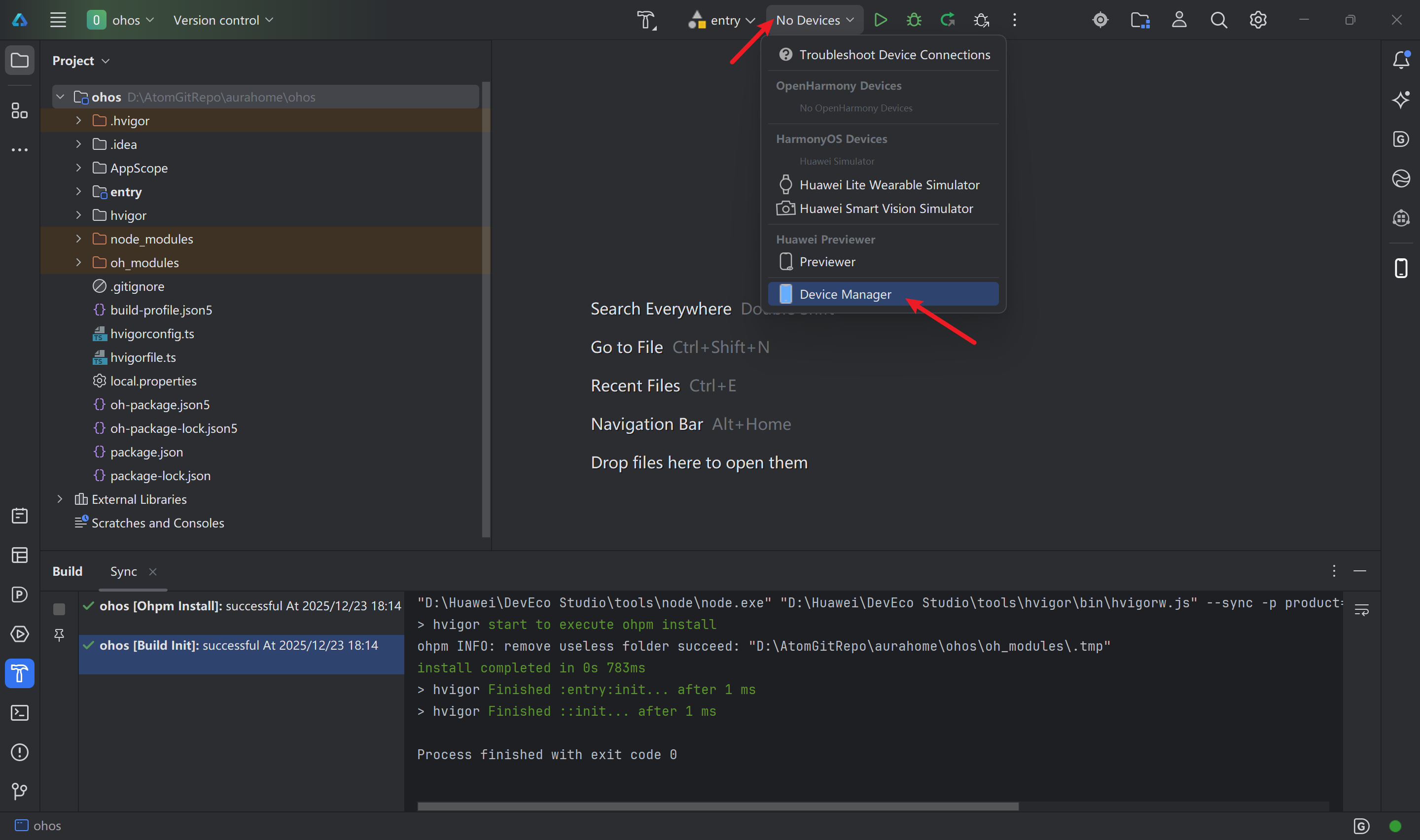Click the green Run button

click(880, 20)
